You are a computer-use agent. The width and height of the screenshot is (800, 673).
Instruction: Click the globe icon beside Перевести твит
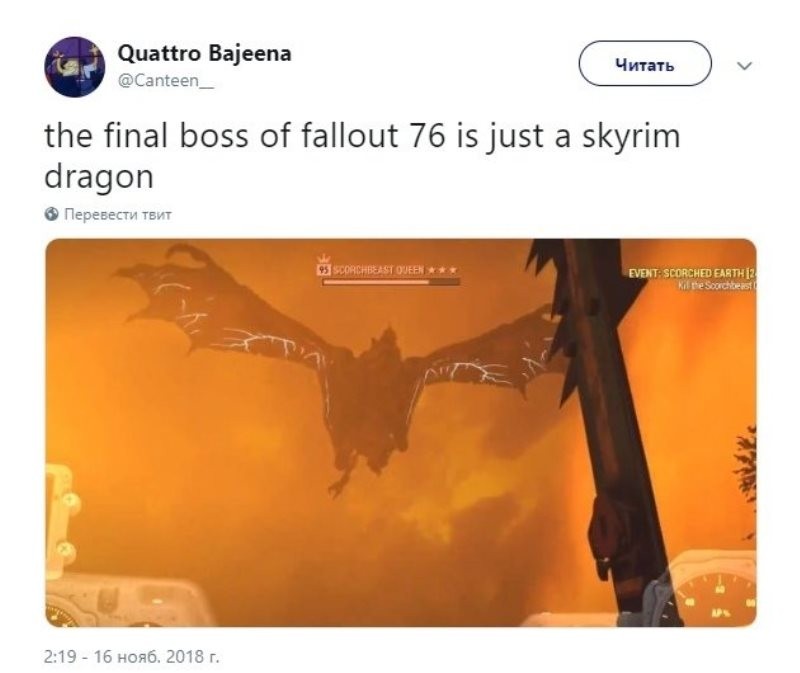tap(52, 214)
